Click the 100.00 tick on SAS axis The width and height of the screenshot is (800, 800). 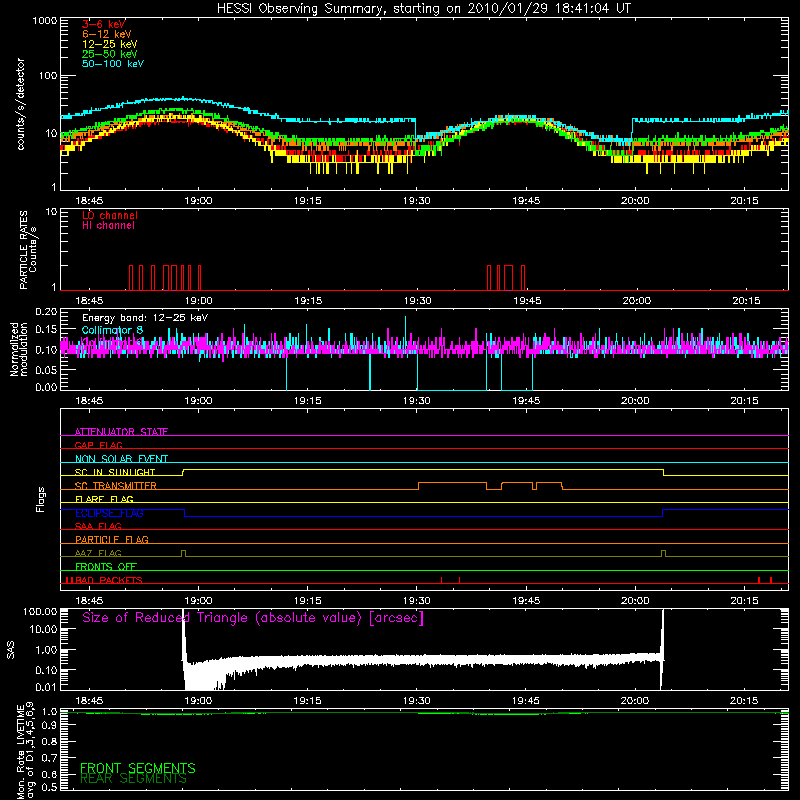(40, 612)
